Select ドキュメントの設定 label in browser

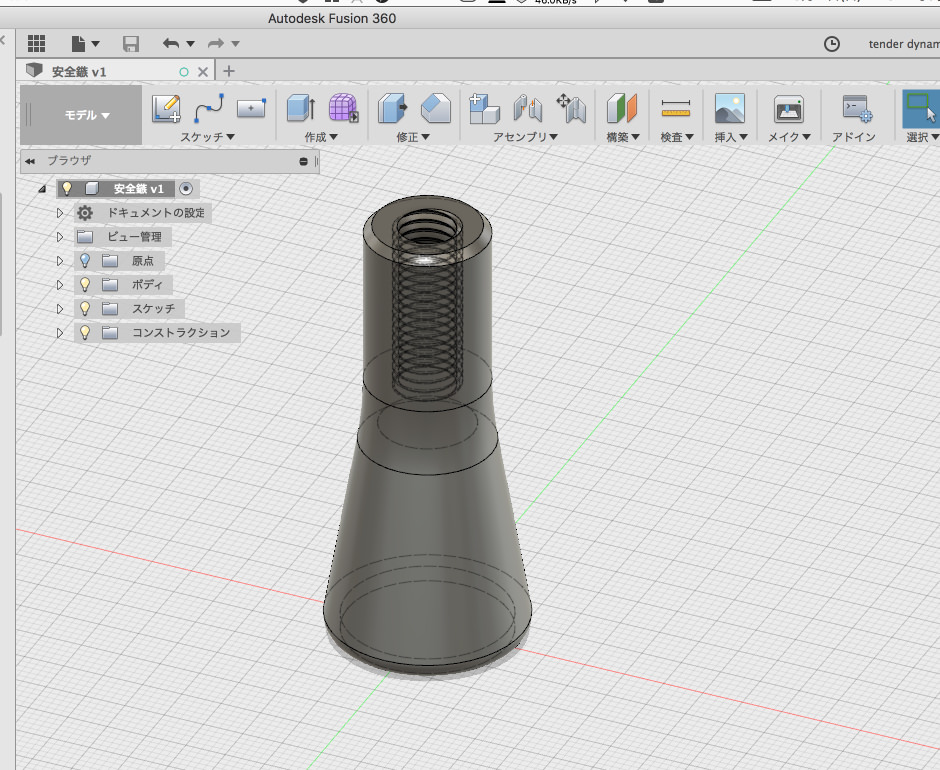click(156, 213)
